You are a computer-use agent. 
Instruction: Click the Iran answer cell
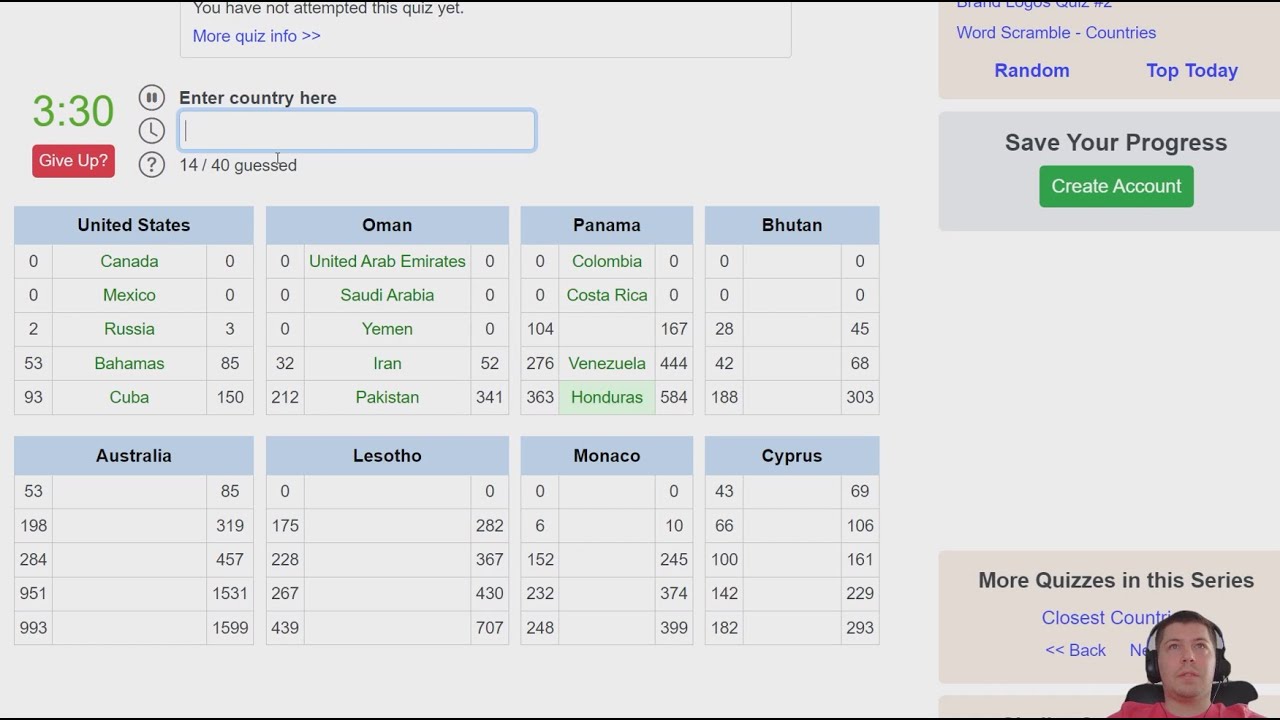pos(387,363)
